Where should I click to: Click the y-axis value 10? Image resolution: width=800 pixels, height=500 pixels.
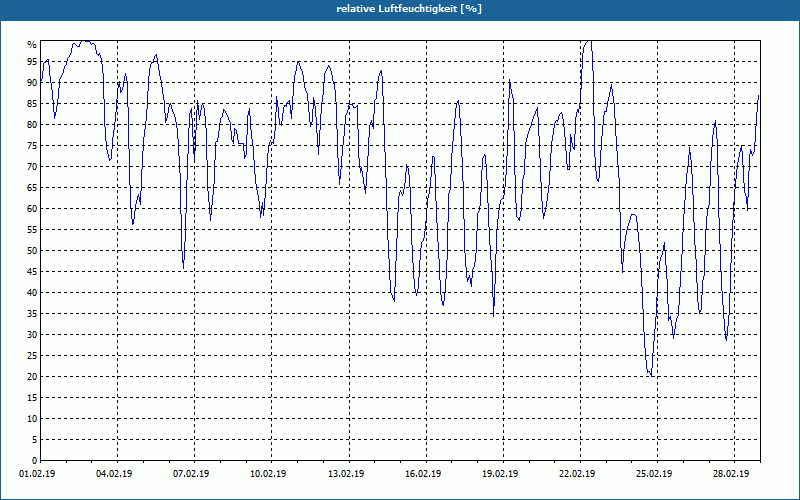click(x=32, y=418)
